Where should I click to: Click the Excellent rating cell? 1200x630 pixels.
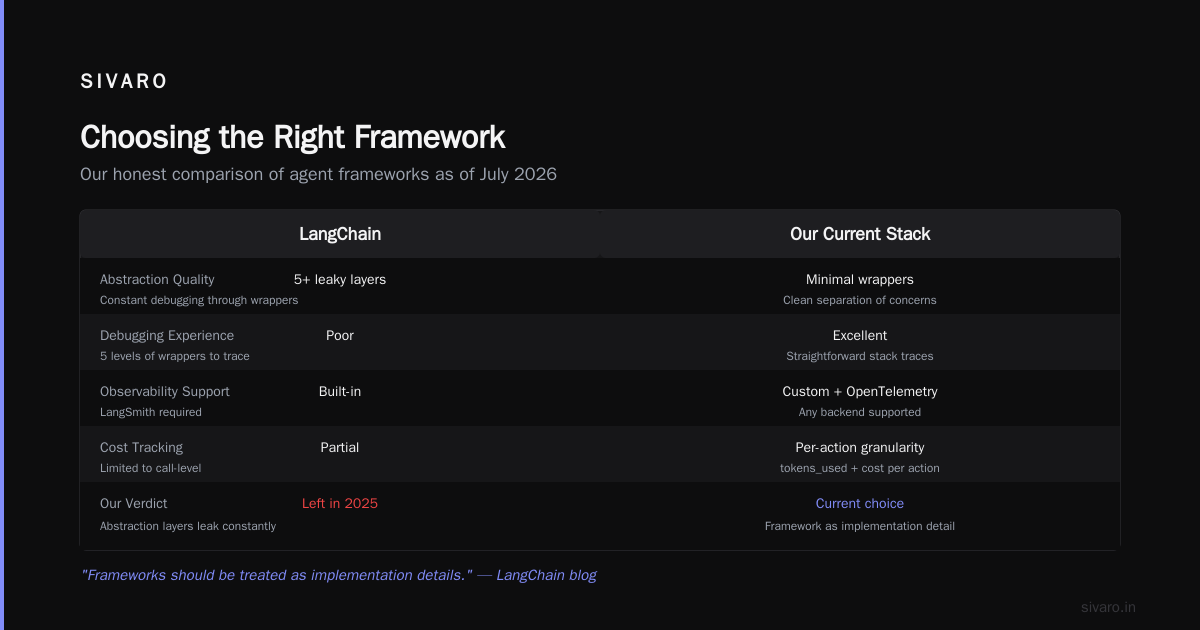coord(860,336)
